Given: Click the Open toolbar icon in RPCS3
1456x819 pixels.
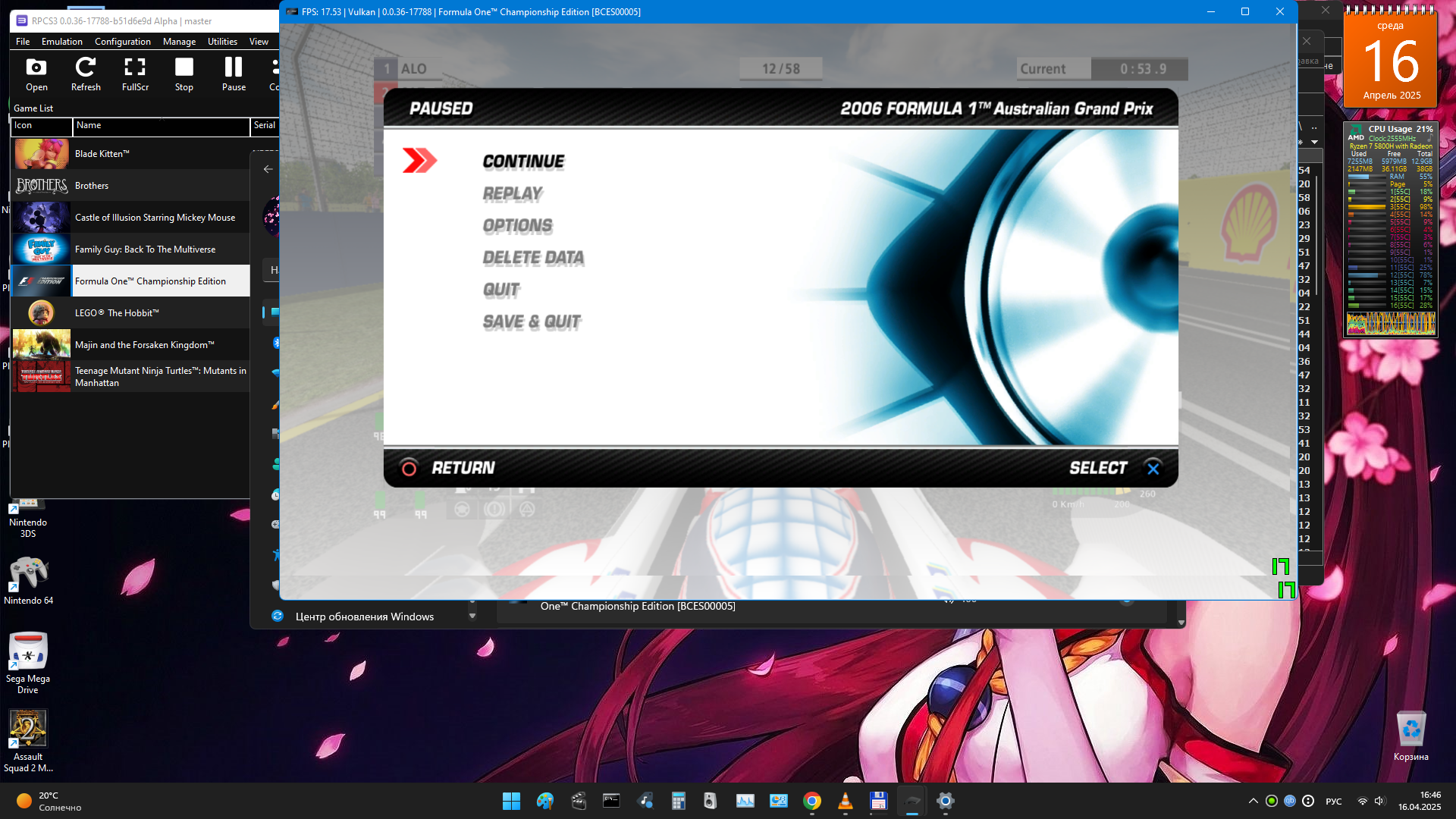Looking at the screenshot, I should click(x=36, y=74).
